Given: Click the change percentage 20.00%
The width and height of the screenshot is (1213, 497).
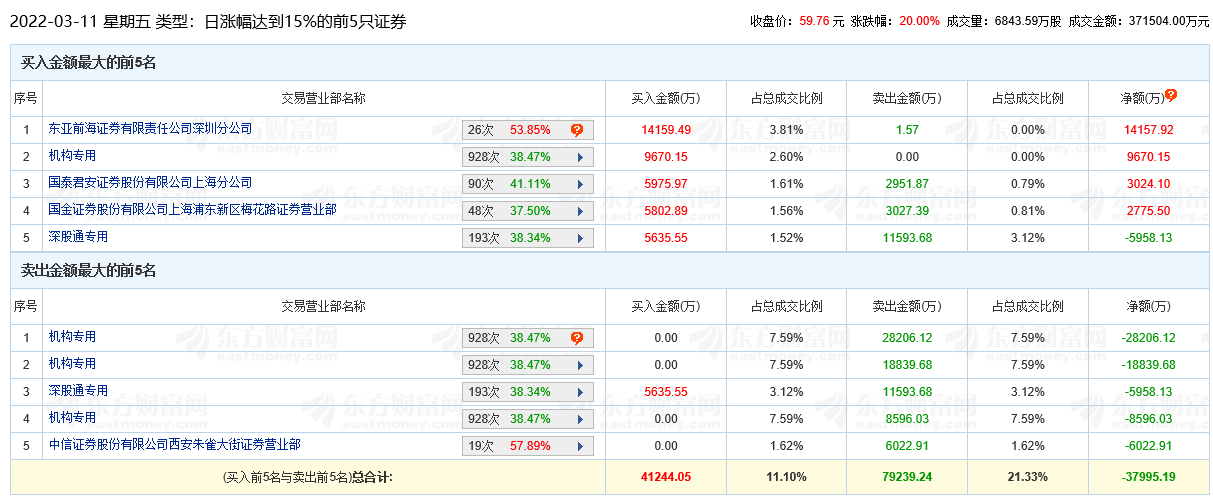Looking at the screenshot, I should coord(920,20).
